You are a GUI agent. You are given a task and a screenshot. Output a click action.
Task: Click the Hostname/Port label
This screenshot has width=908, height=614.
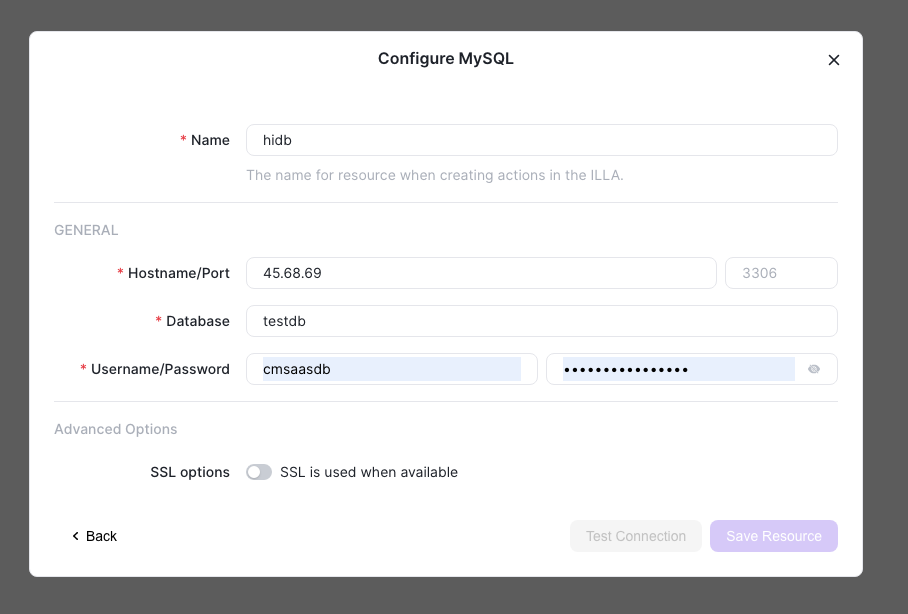point(178,273)
